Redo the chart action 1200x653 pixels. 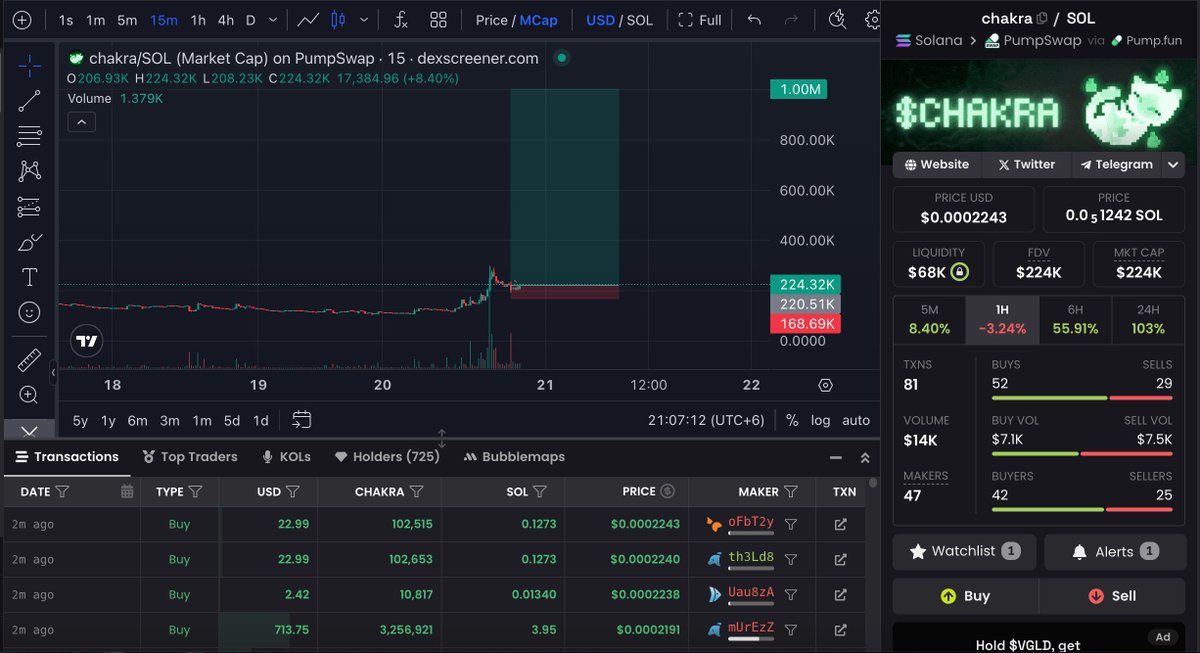coord(791,20)
